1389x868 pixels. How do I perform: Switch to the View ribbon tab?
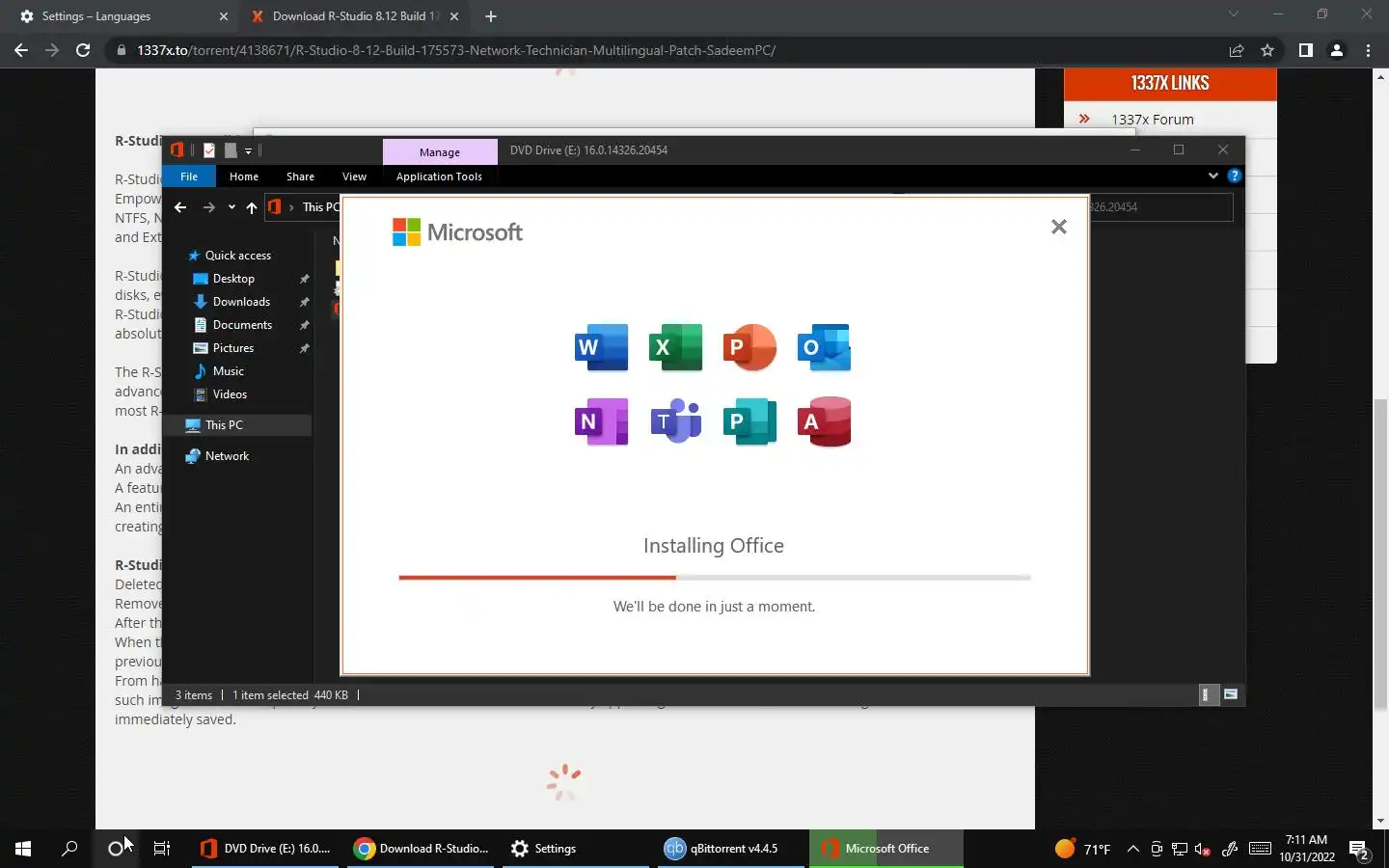(354, 176)
